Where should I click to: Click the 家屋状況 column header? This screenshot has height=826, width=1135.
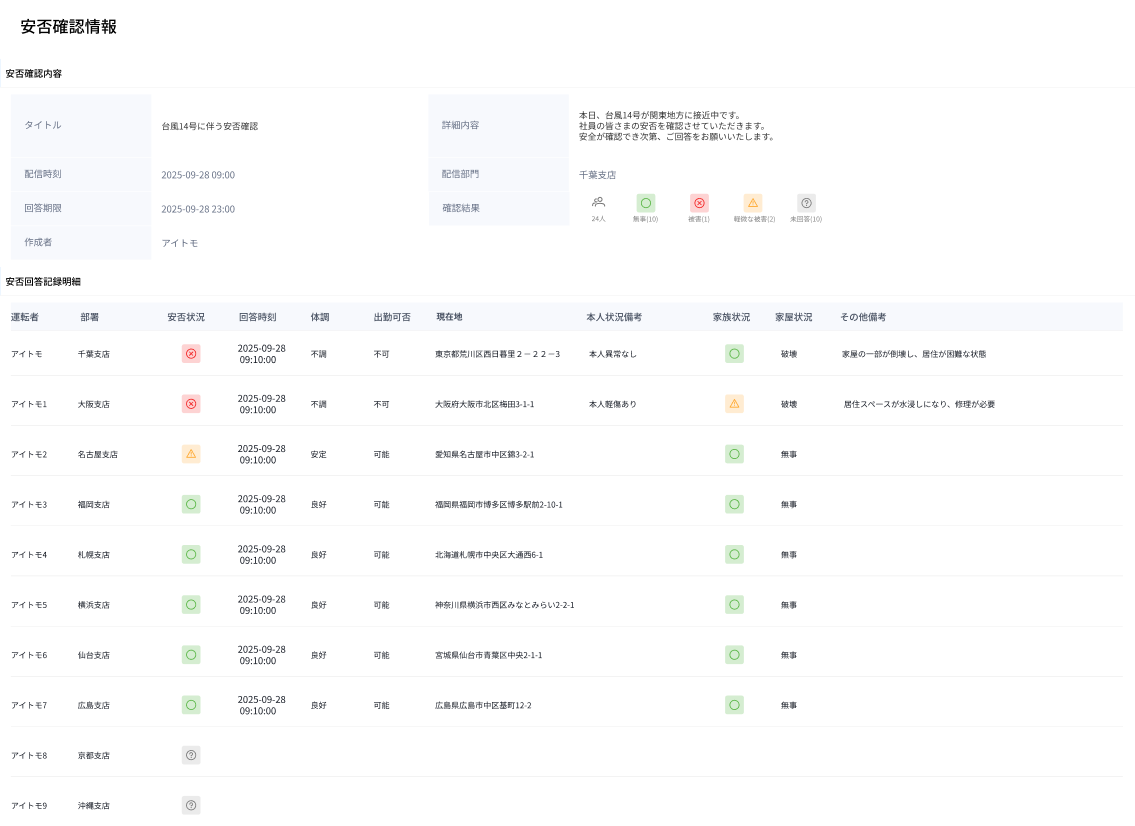pos(793,317)
